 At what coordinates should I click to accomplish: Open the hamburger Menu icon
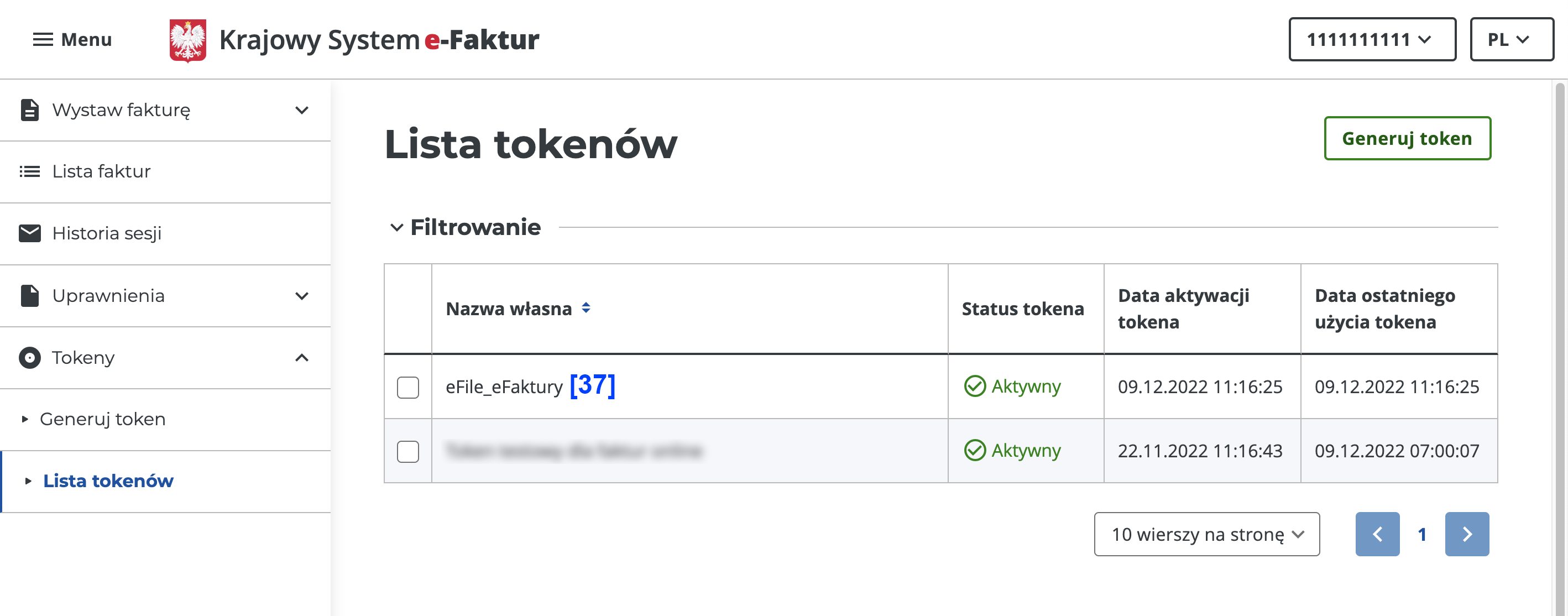(x=43, y=40)
